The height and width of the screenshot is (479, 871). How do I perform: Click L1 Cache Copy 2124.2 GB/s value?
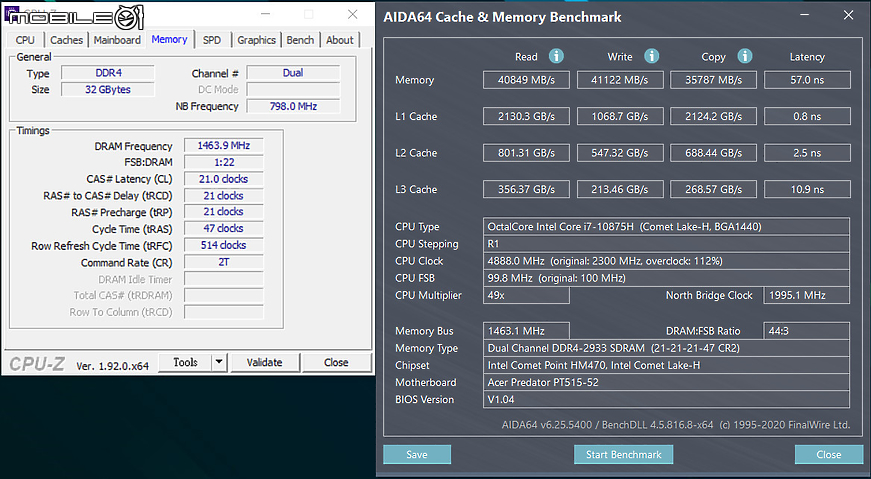click(713, 116)
